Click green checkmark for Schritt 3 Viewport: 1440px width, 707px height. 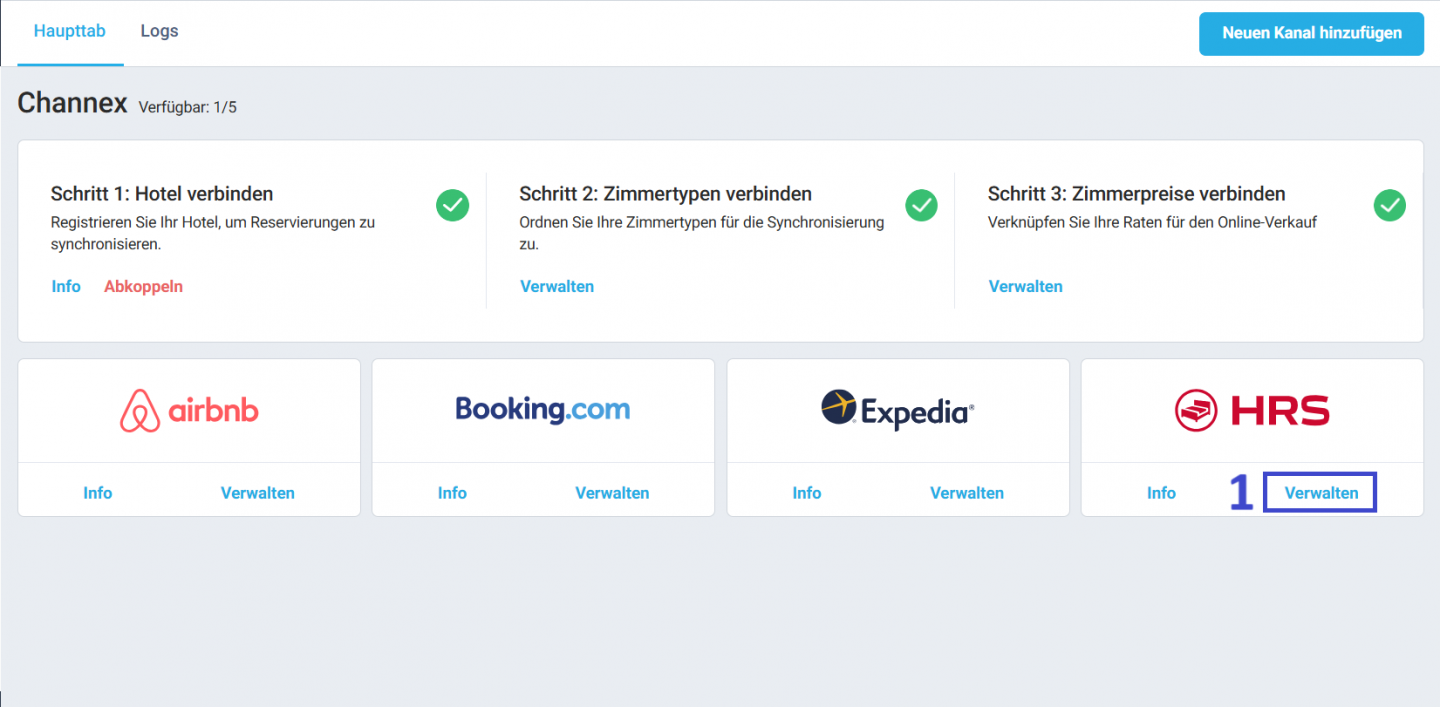1390,205
